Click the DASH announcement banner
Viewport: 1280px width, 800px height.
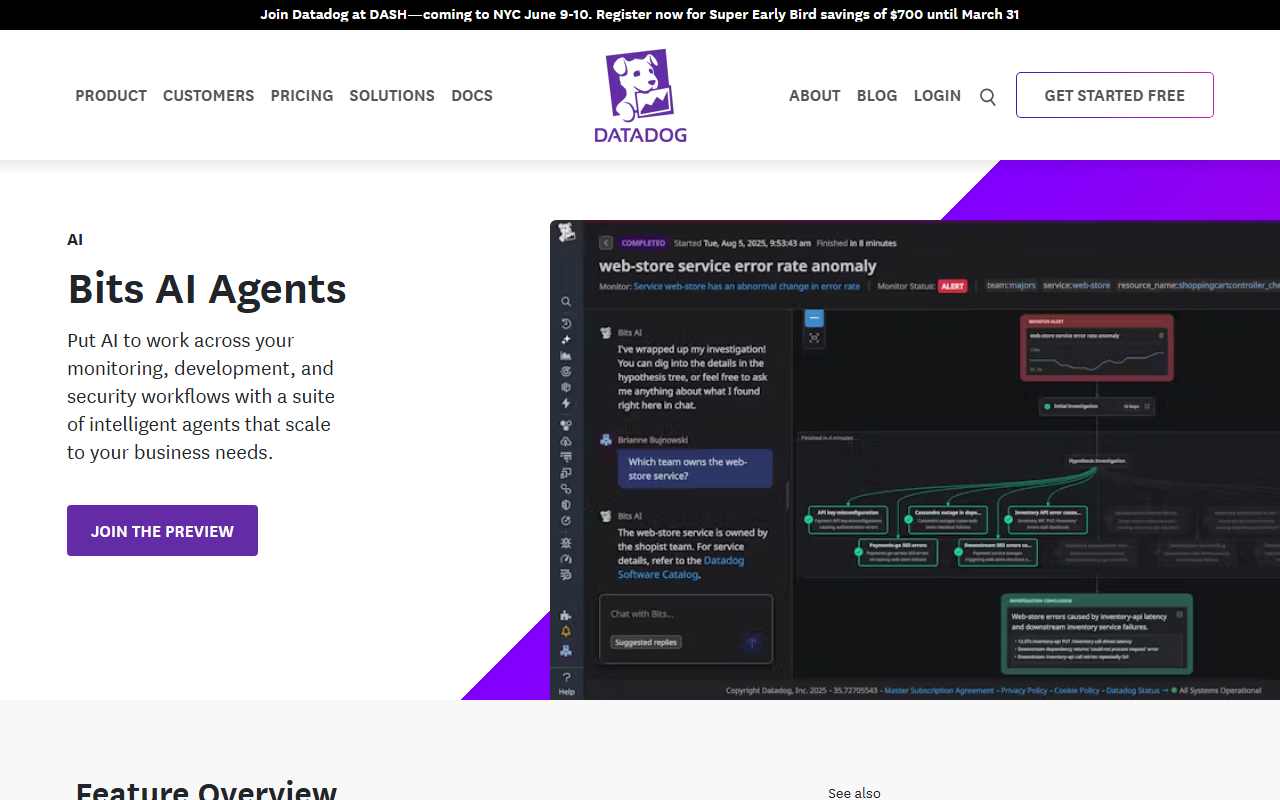(640, 15)
